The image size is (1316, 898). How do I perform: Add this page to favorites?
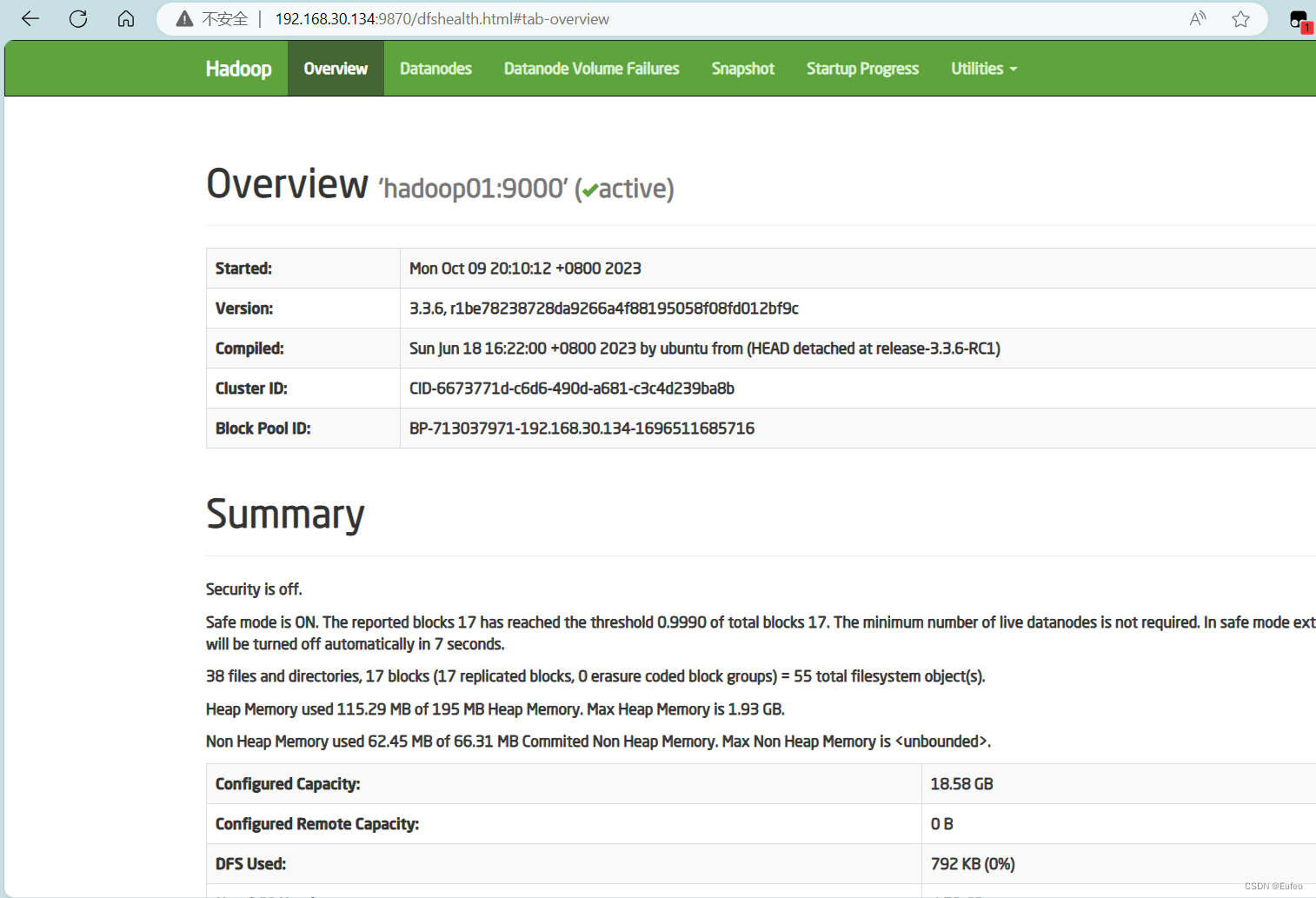[x=1240, y=18]
